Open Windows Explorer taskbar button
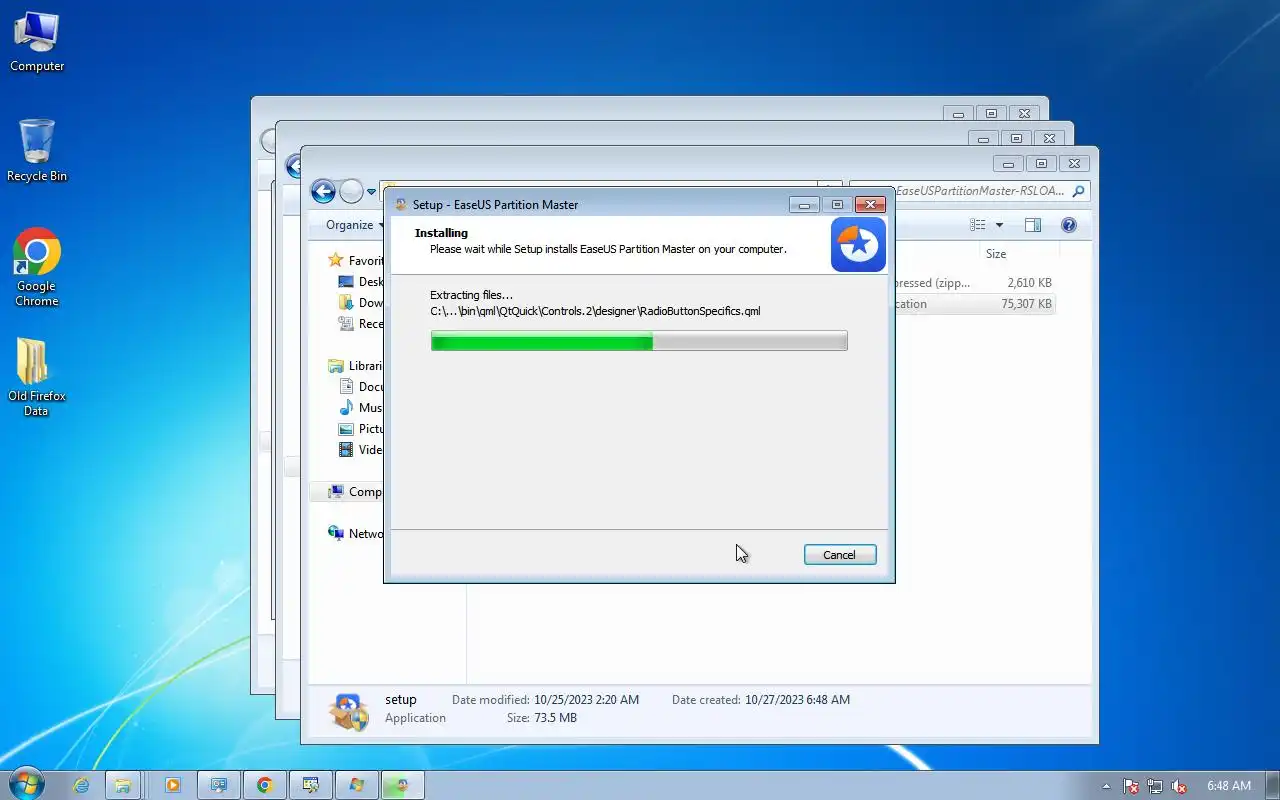 pyautogui.click(x=123, y=785)
